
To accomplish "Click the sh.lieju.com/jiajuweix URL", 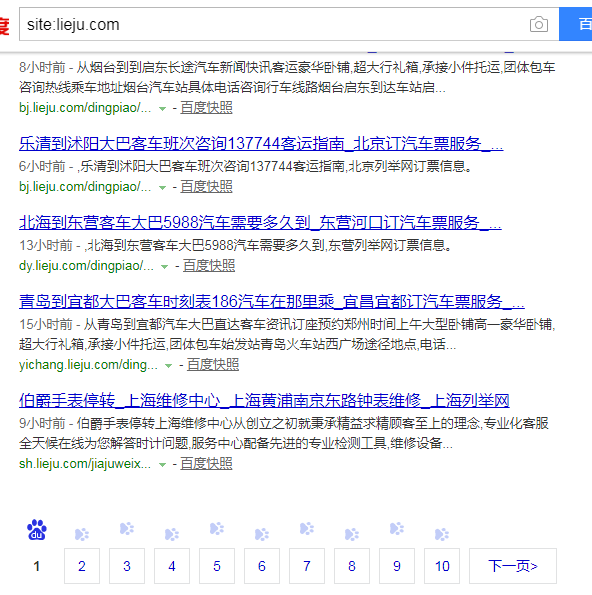I will (x=85, y=463).
